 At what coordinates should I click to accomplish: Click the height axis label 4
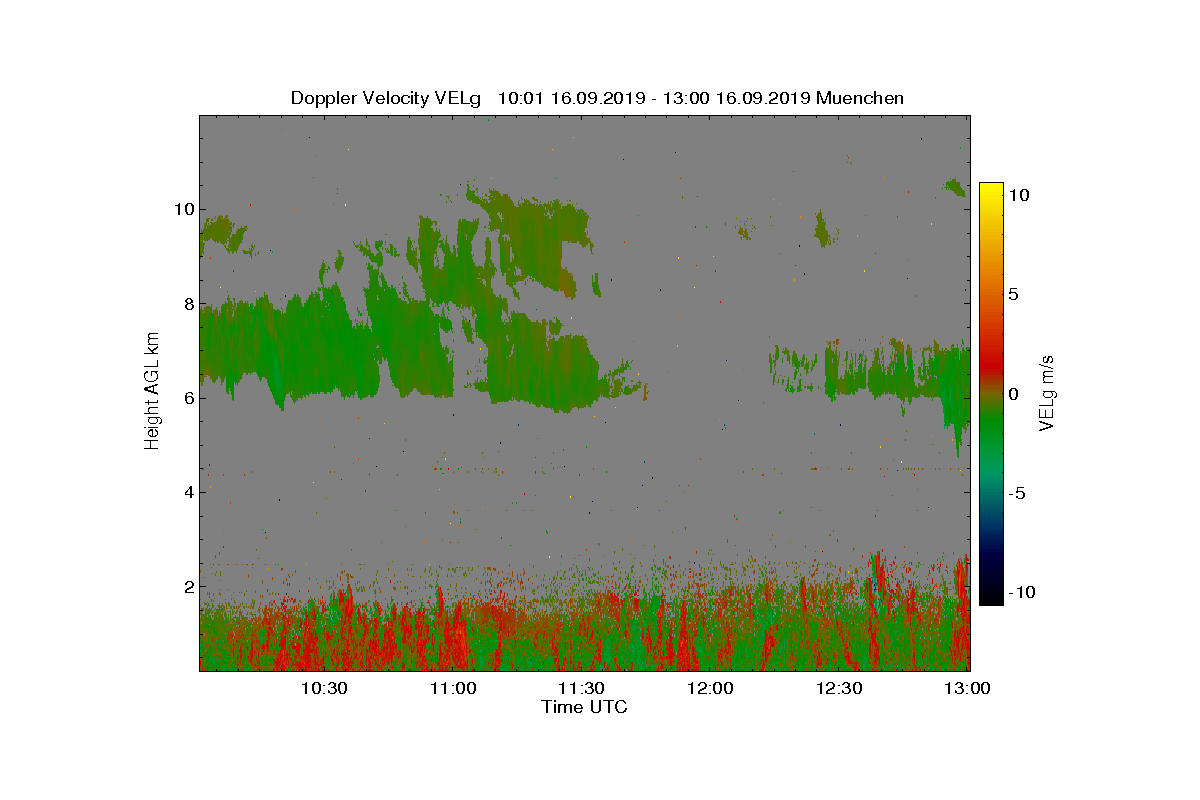tap(187, 491)
